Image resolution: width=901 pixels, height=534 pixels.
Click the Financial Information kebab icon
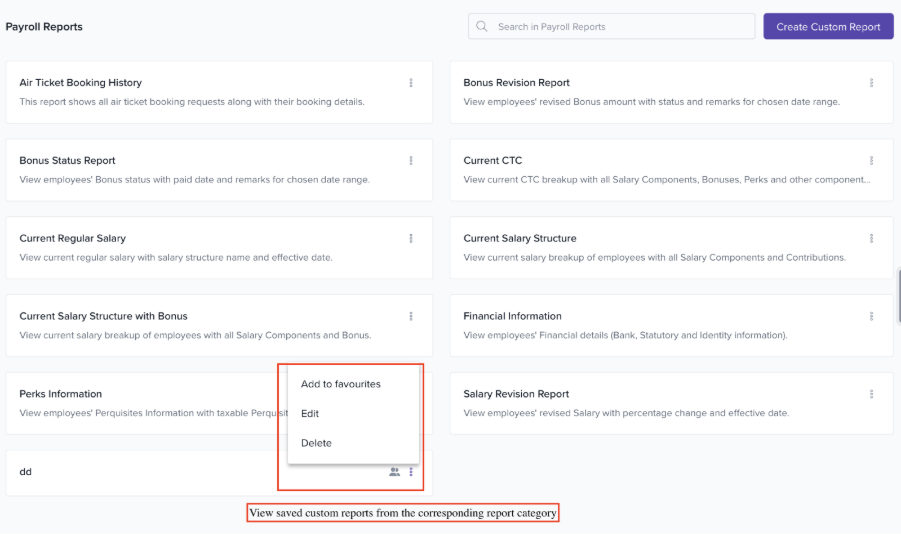click(x=871, y=316)
